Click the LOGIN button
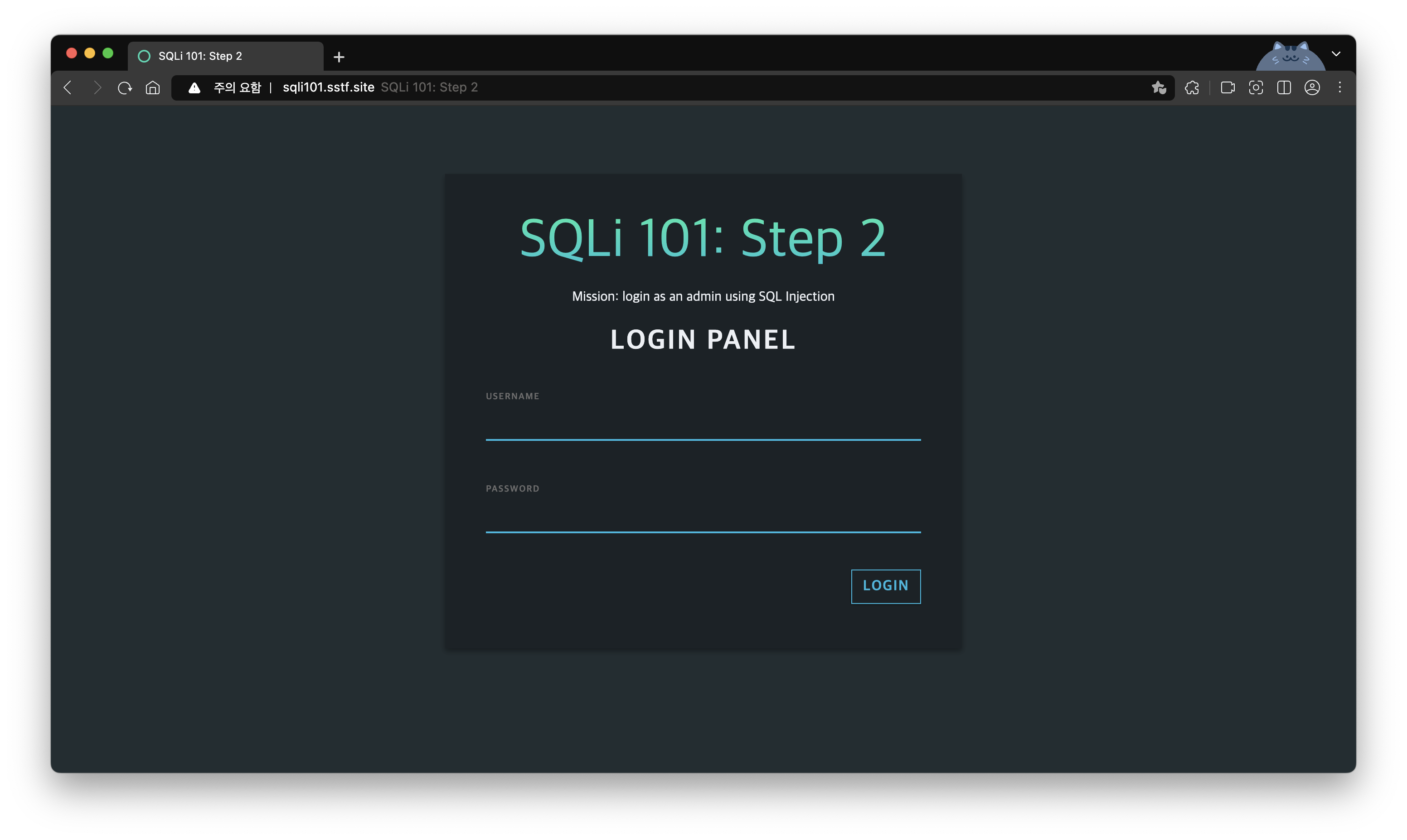Screen dimensions: 1407x840 tap(886, 586)
